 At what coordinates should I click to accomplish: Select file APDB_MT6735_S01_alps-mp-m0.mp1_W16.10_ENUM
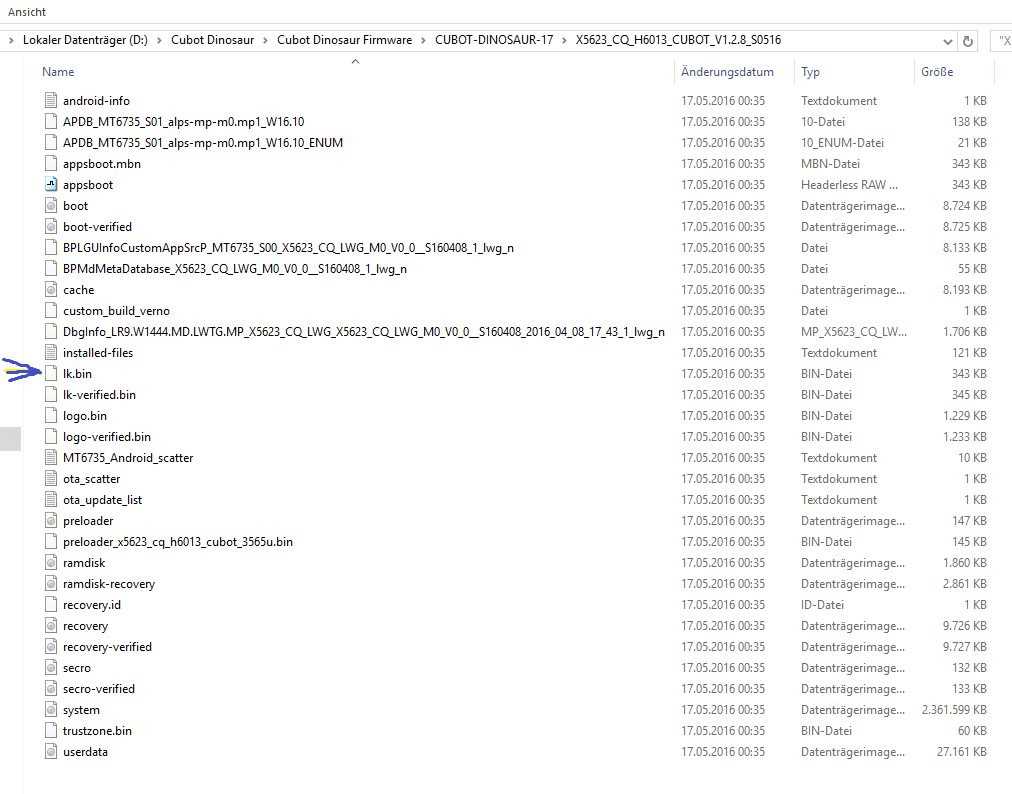tap(203, 142)
